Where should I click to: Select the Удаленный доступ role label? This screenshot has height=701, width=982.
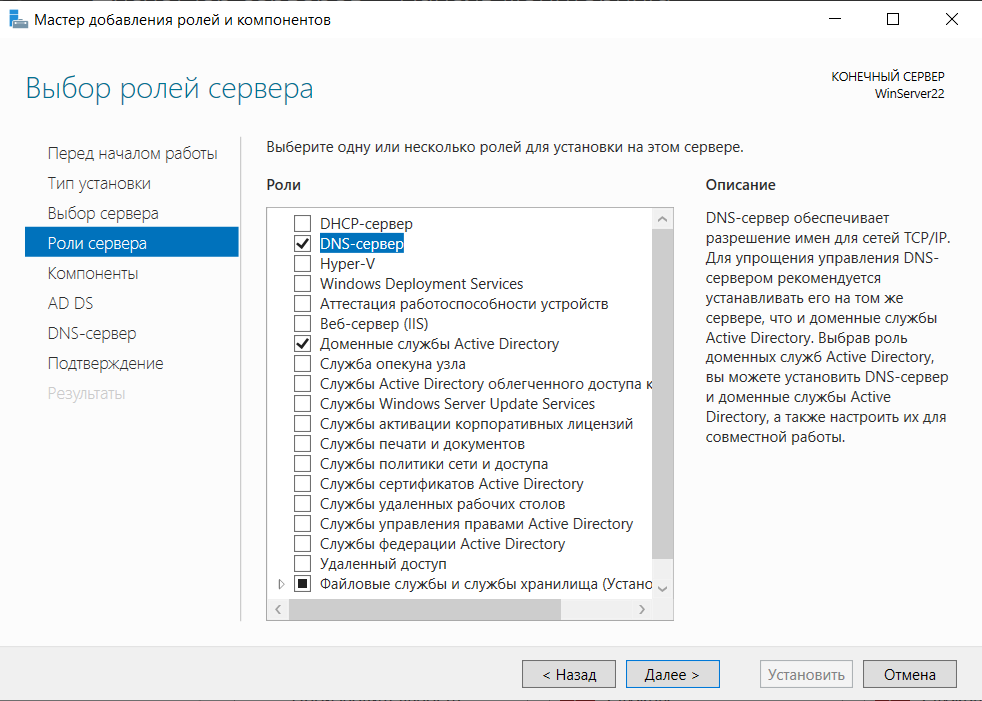pos(383,564)
